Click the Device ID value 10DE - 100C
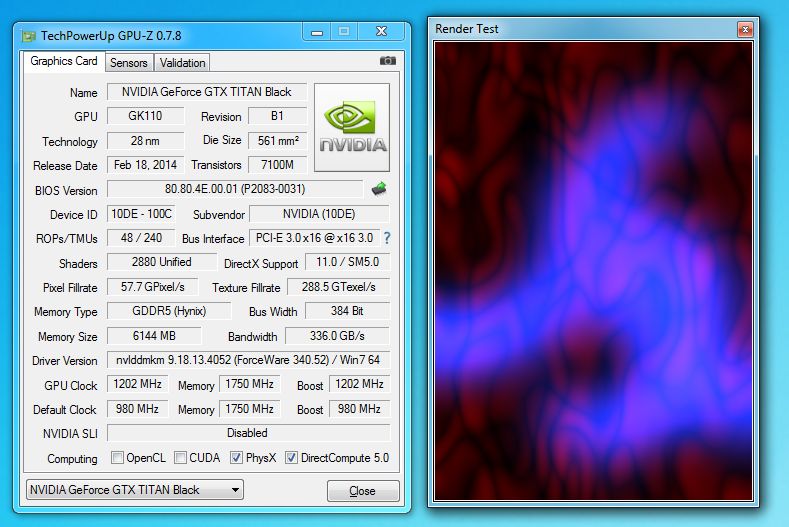Viewport: 789px width, 527px height. point(141,214)
